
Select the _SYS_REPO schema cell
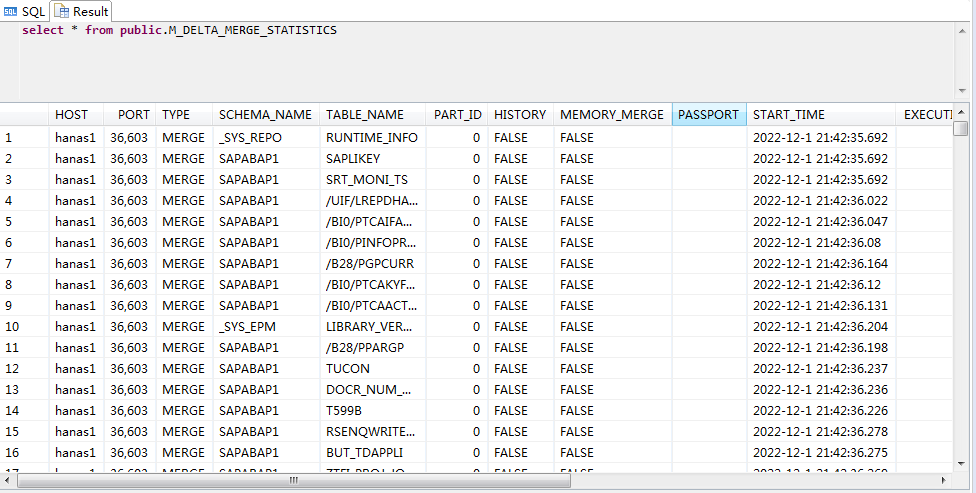(266, 138)
